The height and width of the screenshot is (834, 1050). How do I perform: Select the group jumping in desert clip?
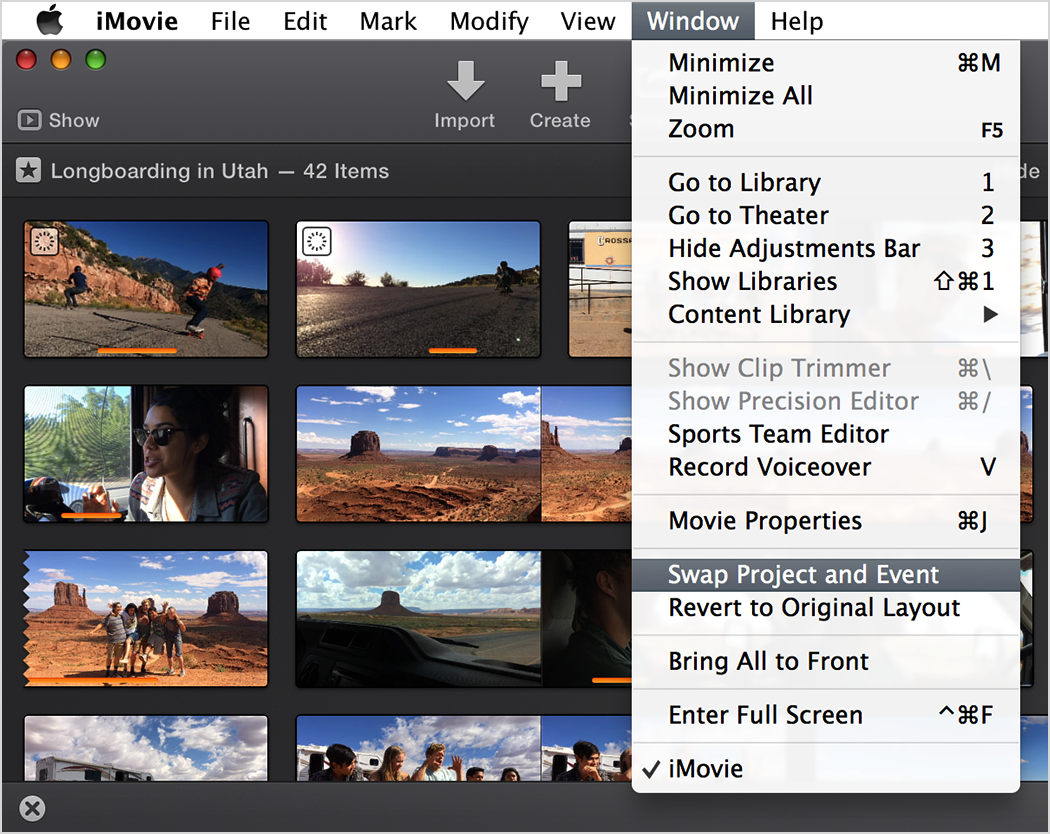coord(146,618)
